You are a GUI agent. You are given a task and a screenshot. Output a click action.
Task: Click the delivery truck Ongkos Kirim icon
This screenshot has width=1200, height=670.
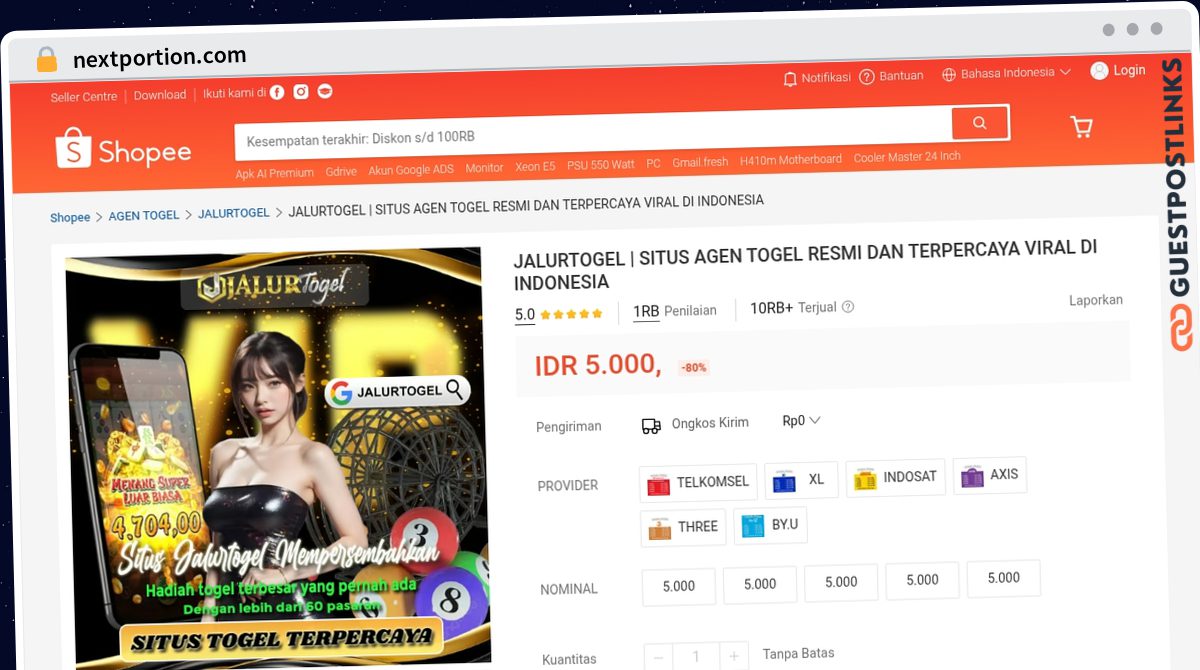pyautogui.click(x=651, y=426)
